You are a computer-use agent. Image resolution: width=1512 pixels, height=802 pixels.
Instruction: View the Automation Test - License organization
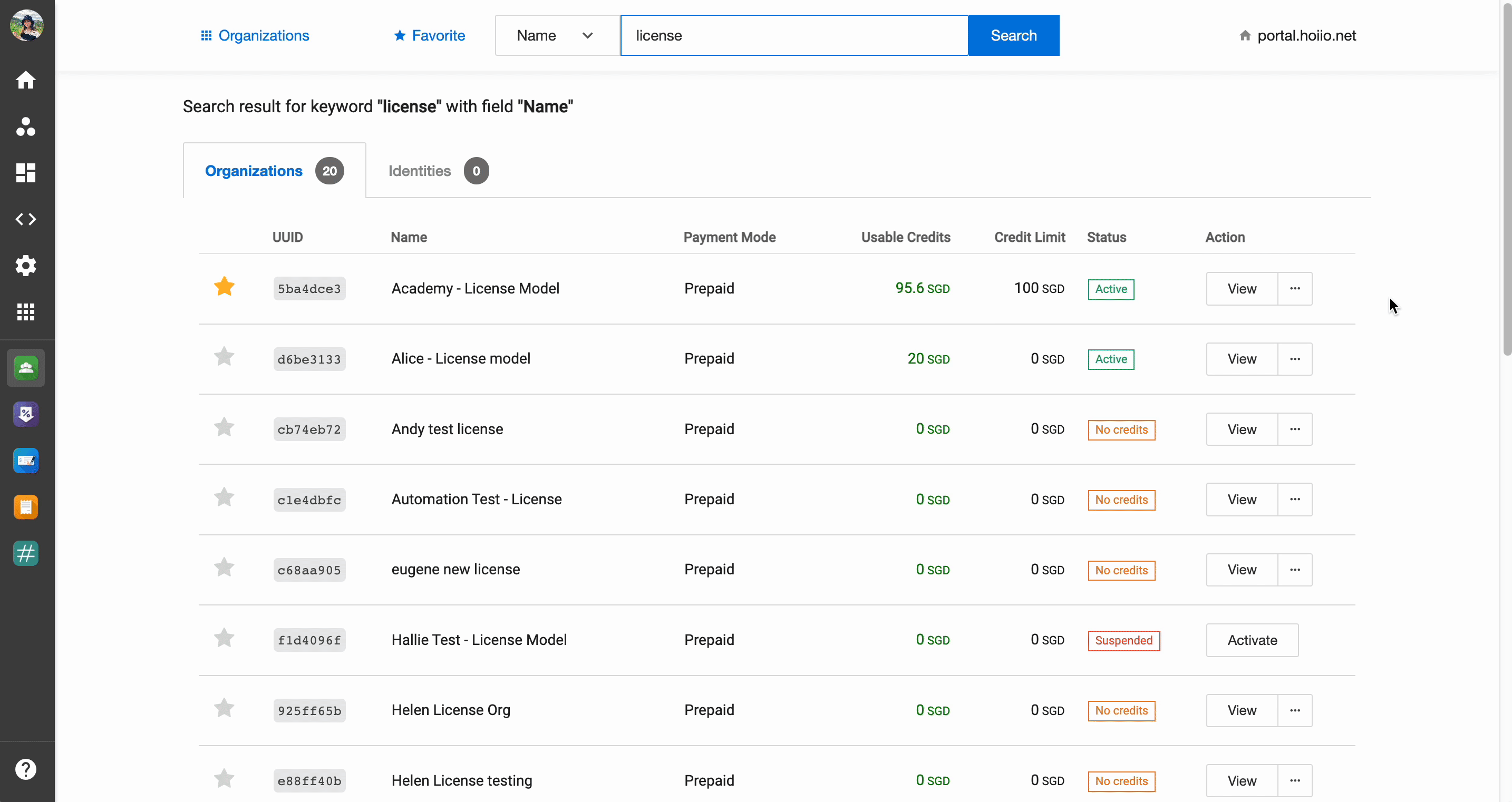1242,499
